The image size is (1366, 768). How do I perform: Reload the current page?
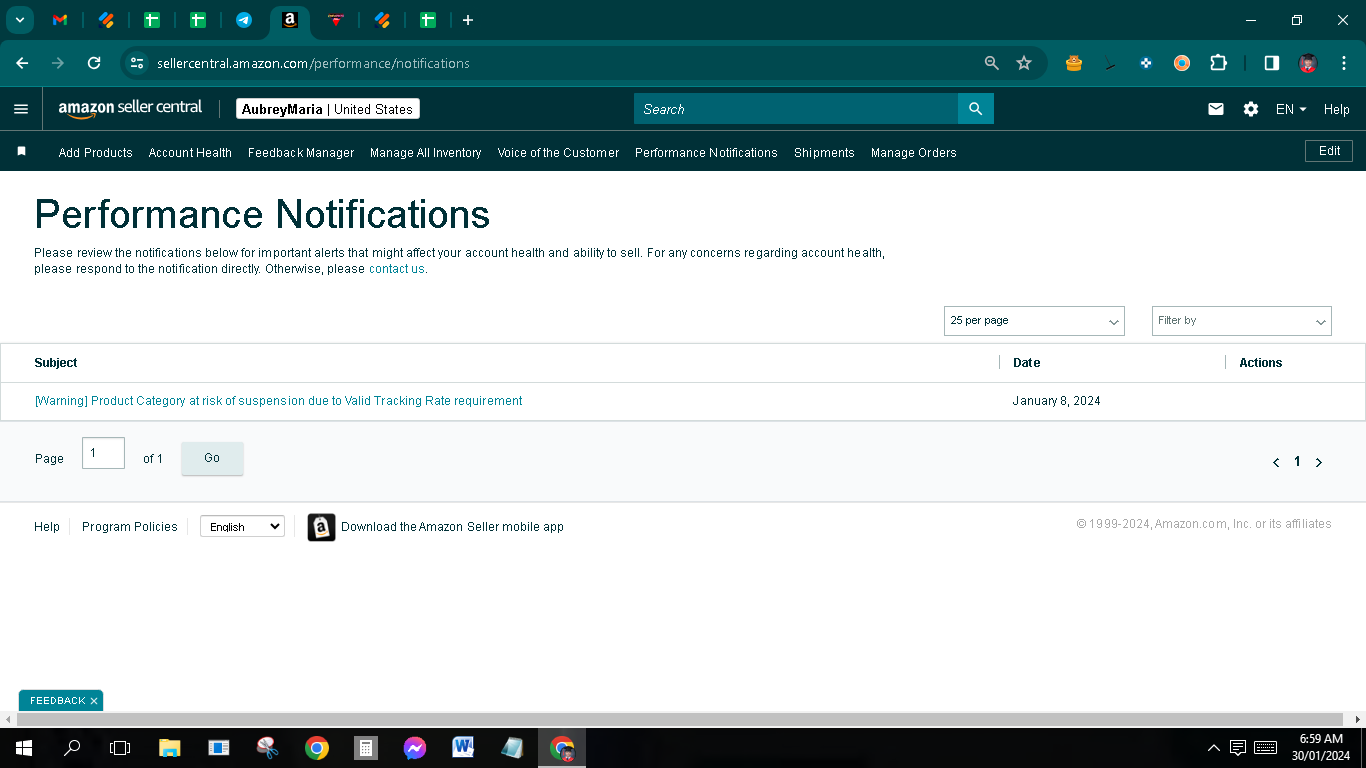(x=94, y=63)
